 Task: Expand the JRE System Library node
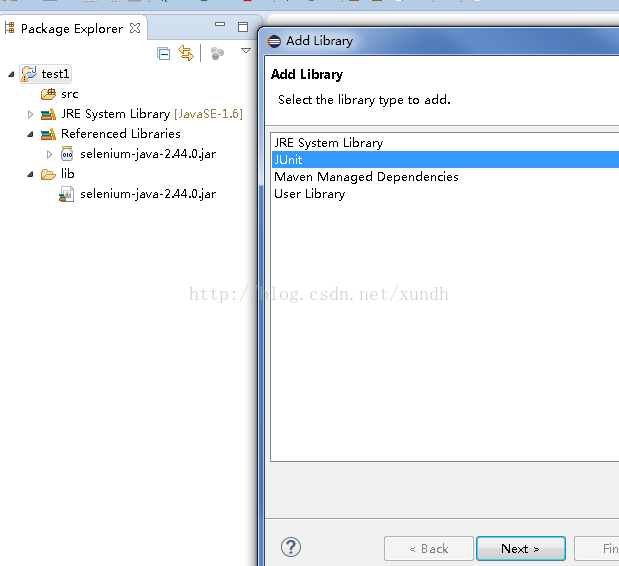[30, 114]
